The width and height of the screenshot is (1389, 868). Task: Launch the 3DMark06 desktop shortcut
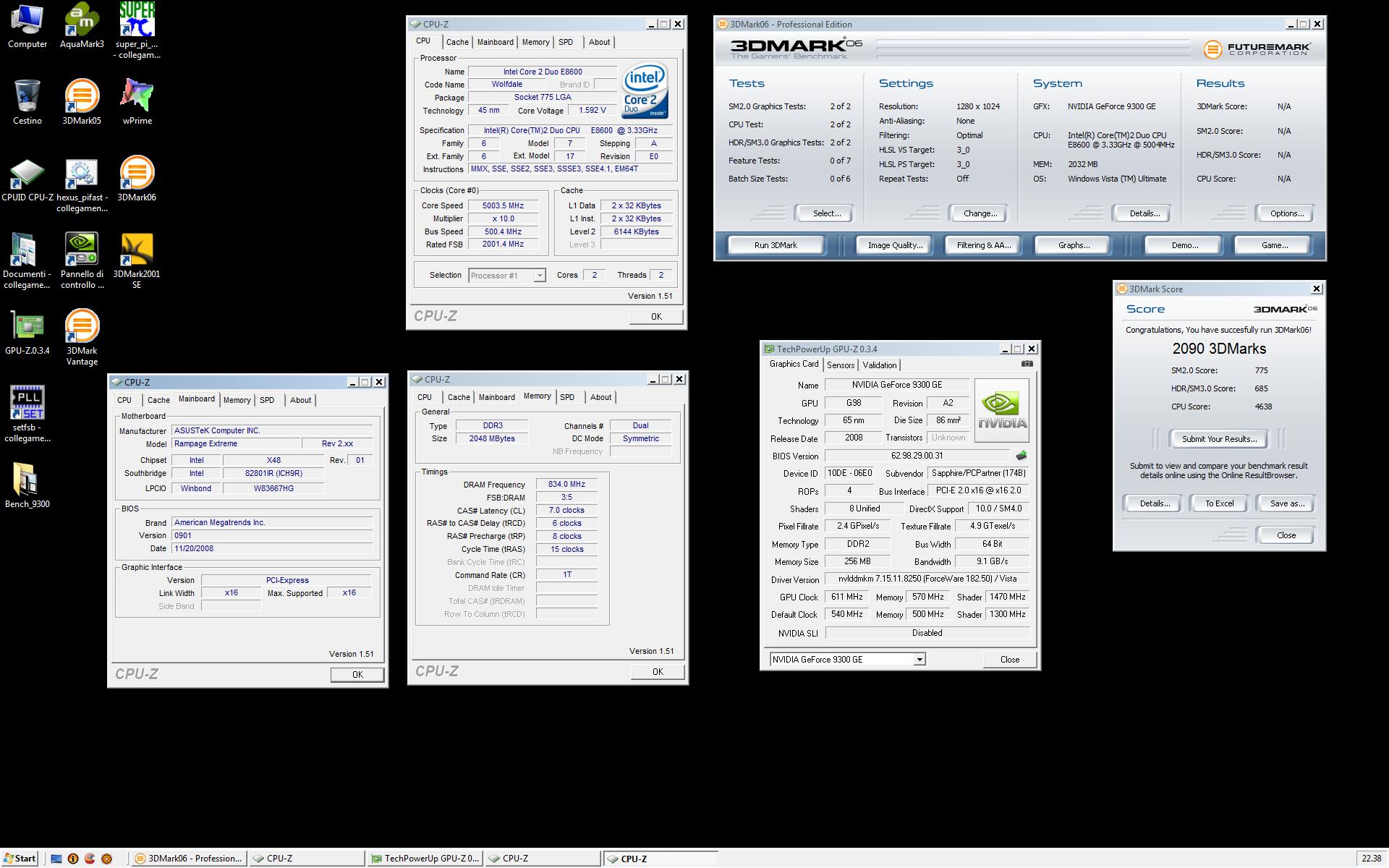click(137, 179)
